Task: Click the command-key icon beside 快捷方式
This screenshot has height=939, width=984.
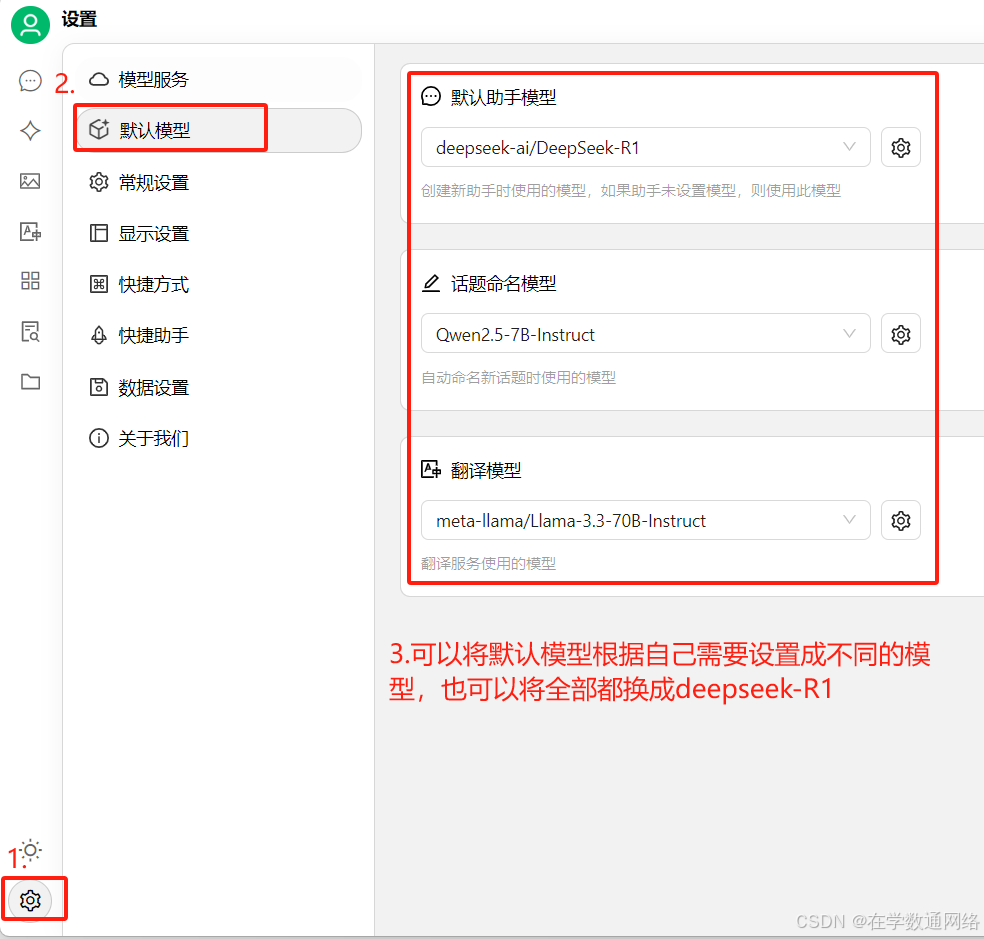Action: [99, 284]
